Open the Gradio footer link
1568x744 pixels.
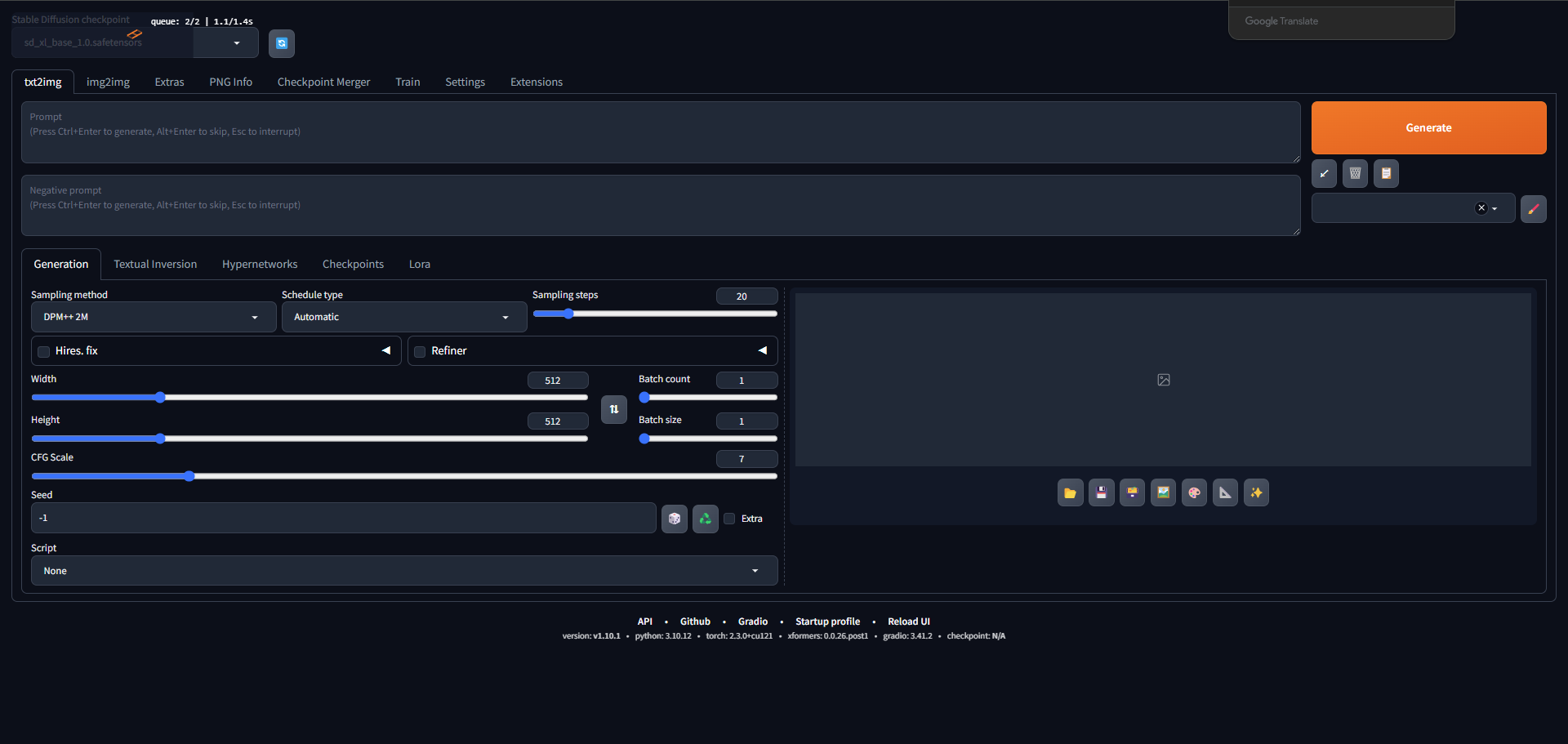[752, 621]
